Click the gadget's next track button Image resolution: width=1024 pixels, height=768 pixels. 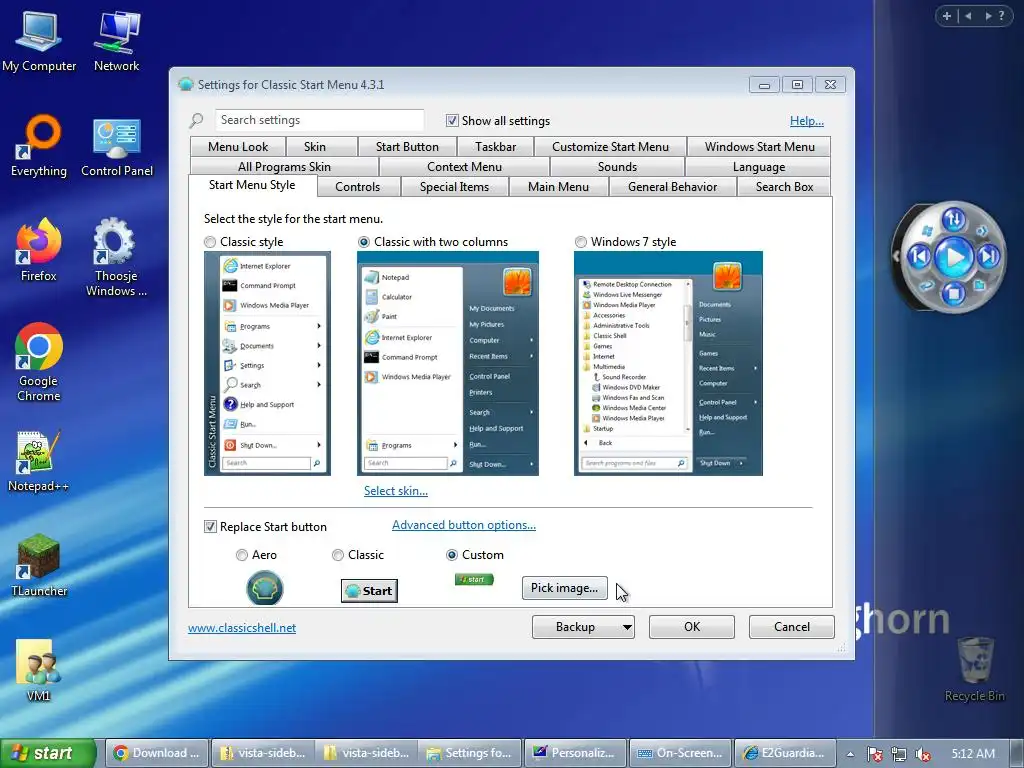point(988,256)
